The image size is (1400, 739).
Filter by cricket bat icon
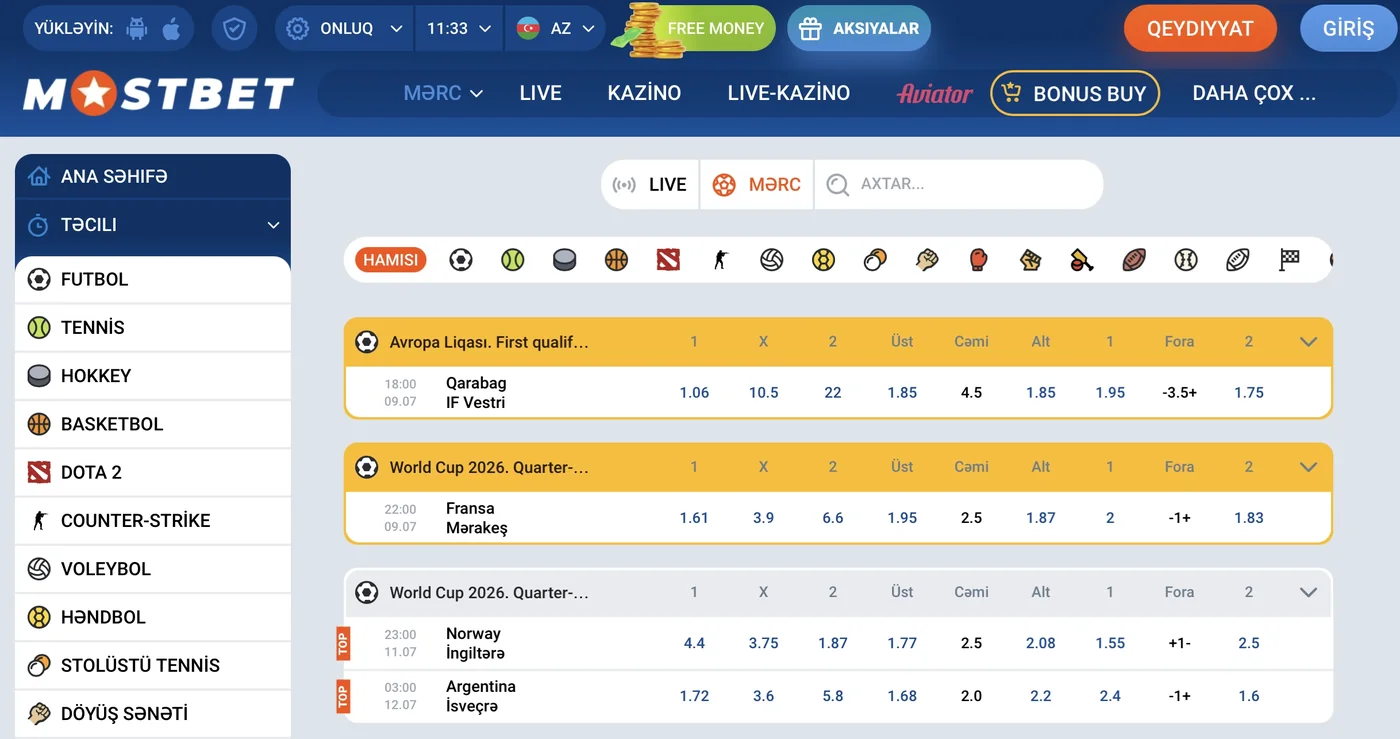(x=1082, y=260)
